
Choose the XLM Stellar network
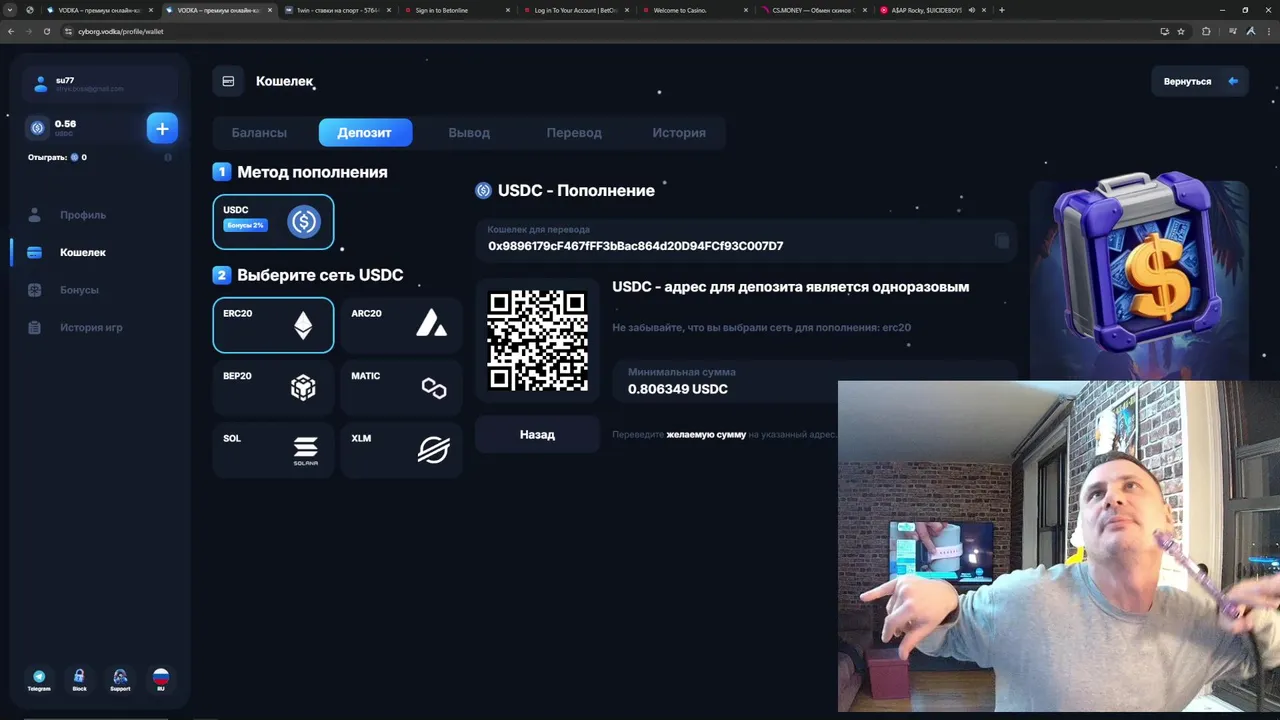(401, 450)
